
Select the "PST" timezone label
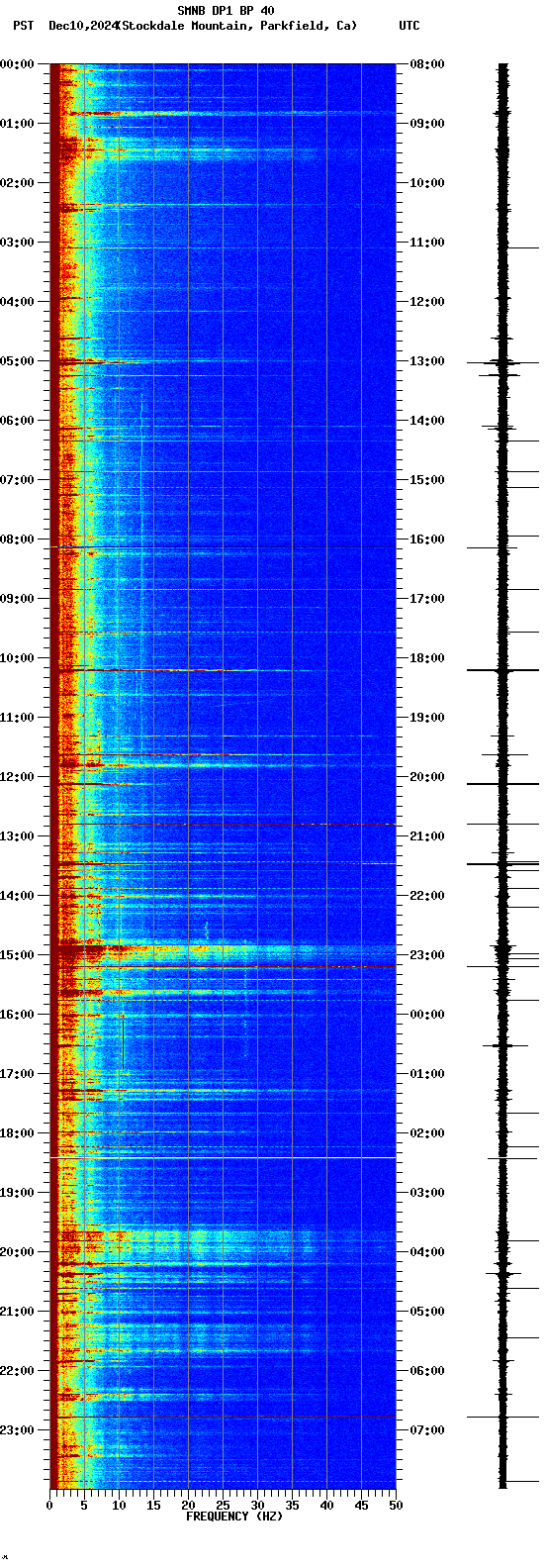[23, 26]
